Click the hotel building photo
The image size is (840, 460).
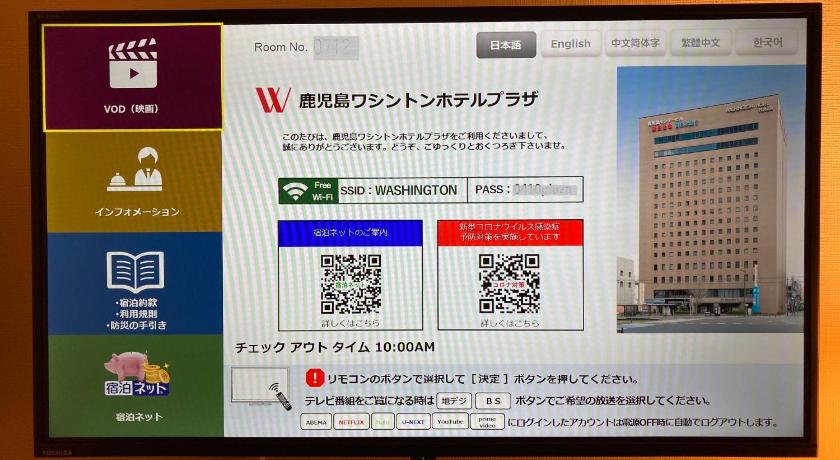(x=711, y=199)
